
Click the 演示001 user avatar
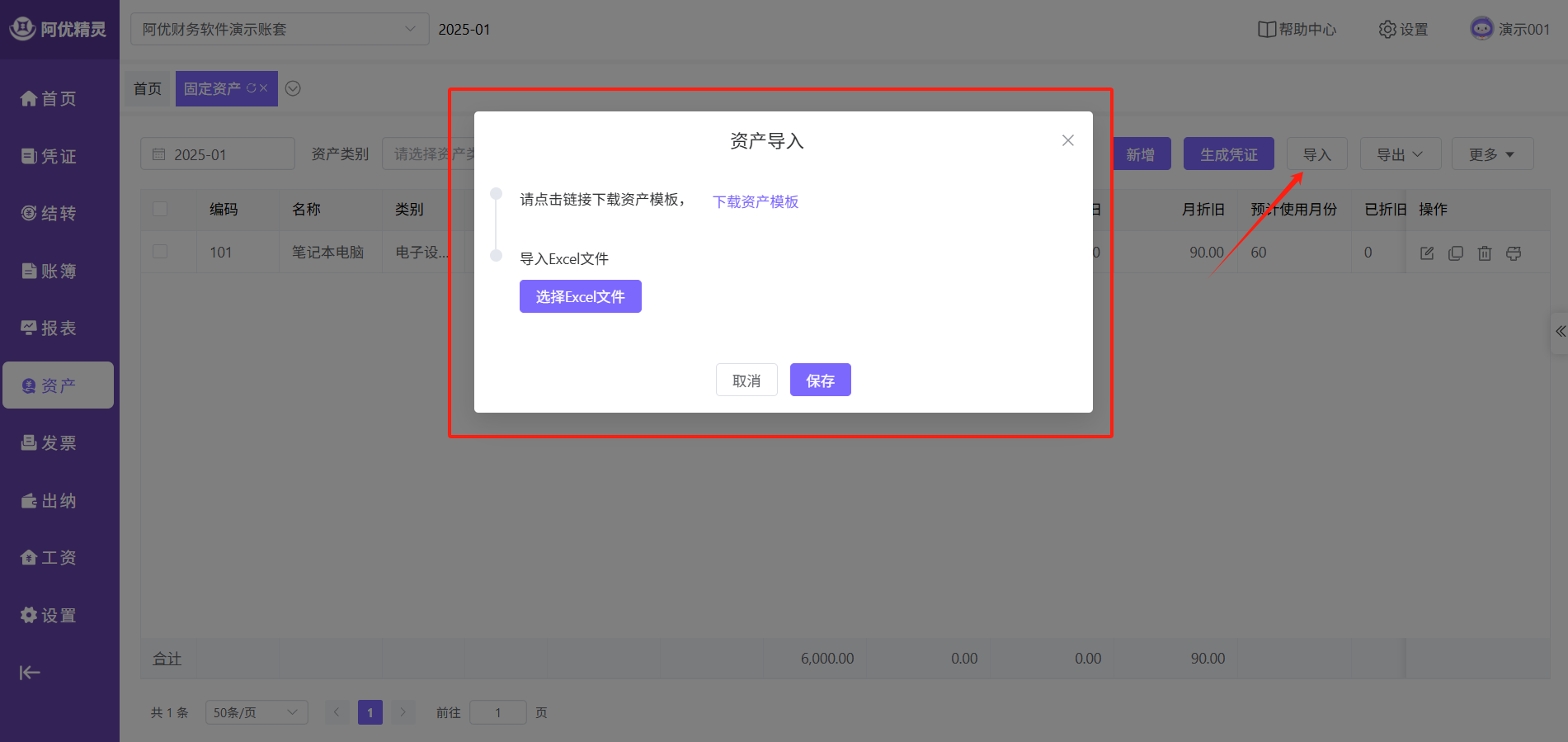click(x=1482, y=29)
